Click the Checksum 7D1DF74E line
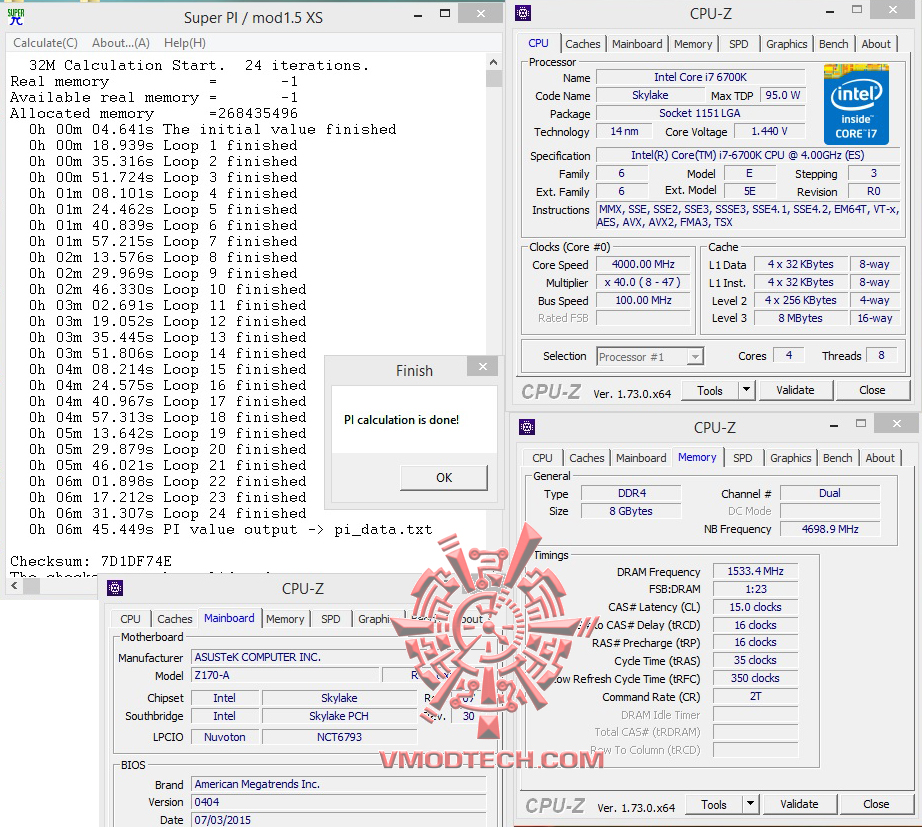The width and height of the screenshot is (922, 827). pos(91,561)
